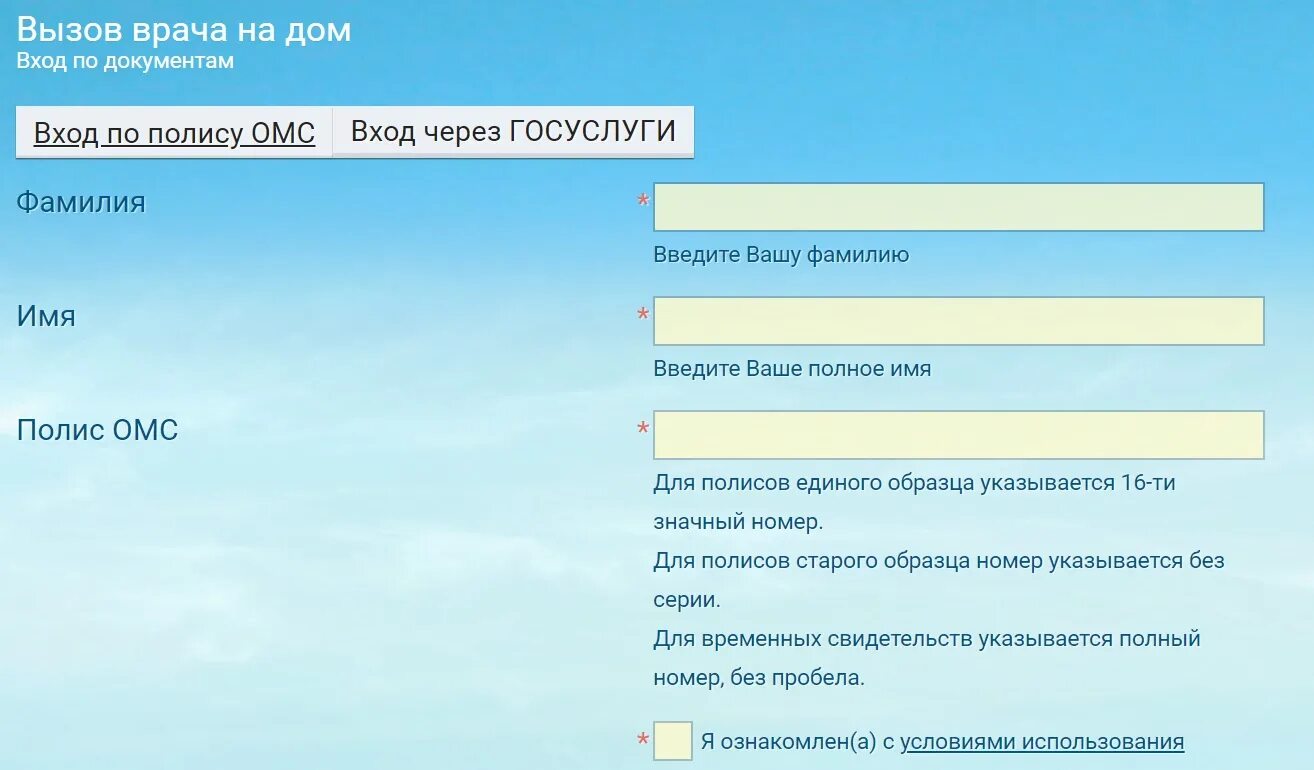
Task: Open the условиями использования link
Action: click(x=1042, y=742)
